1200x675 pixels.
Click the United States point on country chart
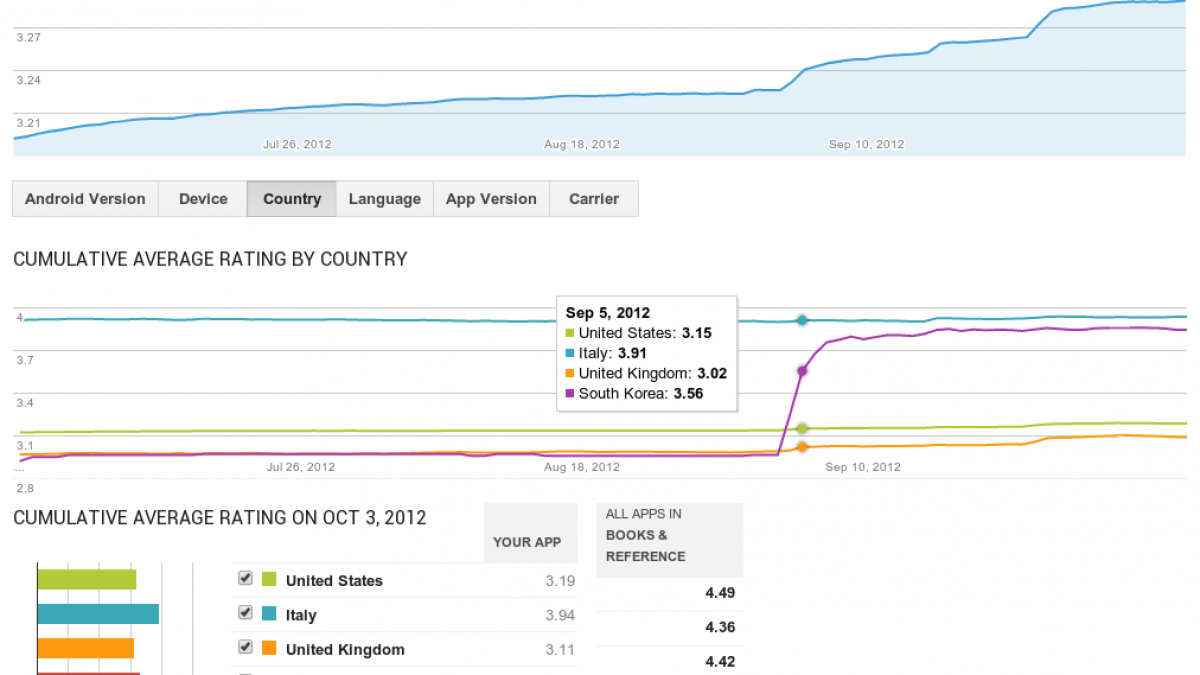tap(802, 429)
